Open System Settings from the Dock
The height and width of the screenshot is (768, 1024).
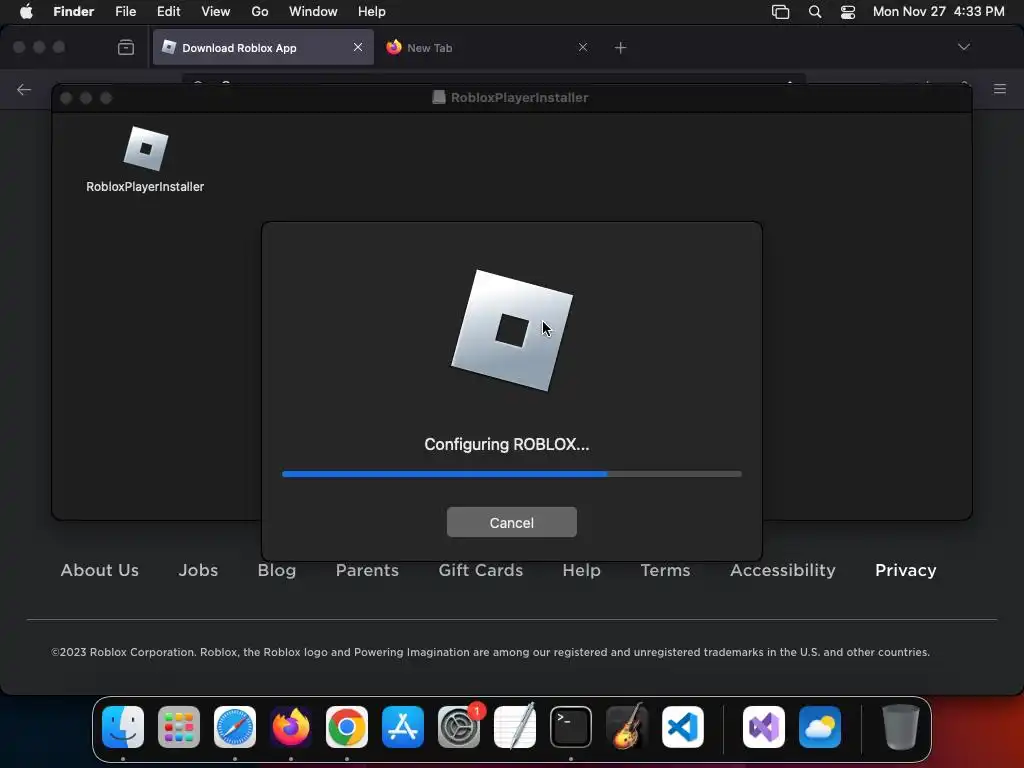click(x=459, y=727)
